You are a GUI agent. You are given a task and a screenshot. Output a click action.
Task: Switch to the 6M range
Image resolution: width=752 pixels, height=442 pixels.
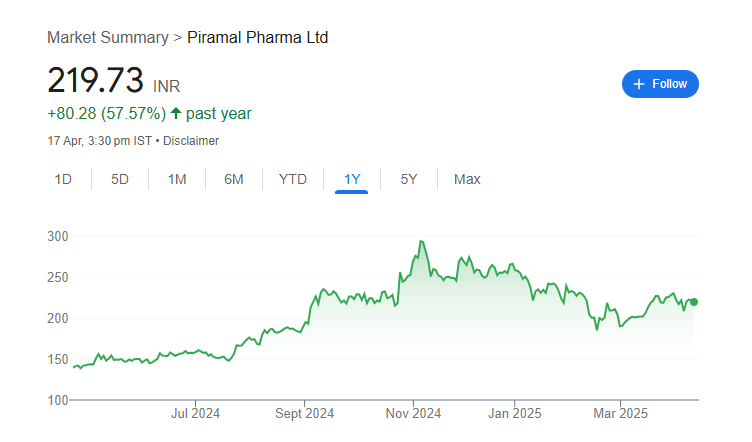tap(234, 179)
